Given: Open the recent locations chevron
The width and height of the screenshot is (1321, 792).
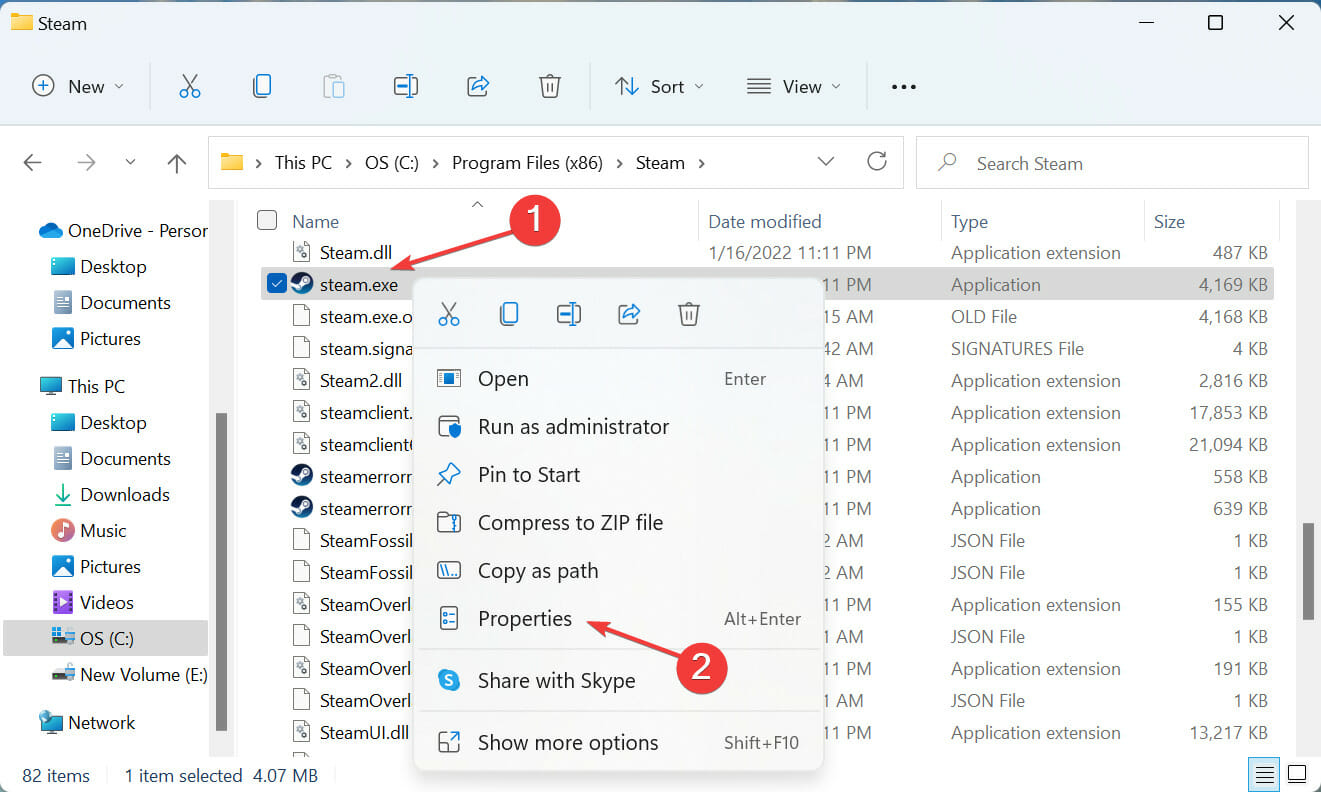Looking at the screenshot, I should [130, 163].
